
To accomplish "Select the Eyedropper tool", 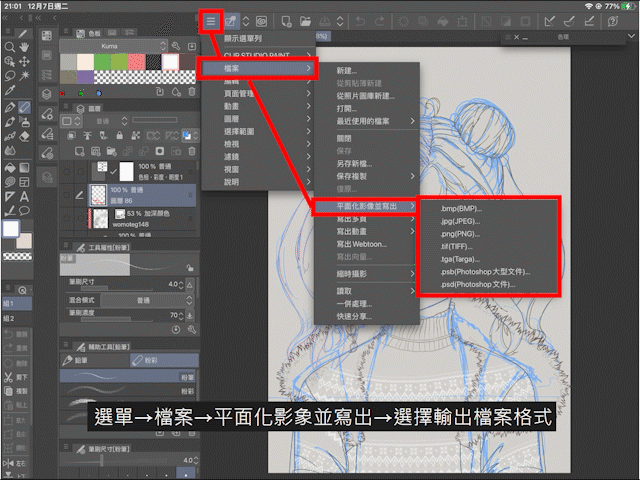I will click(9, 90).
